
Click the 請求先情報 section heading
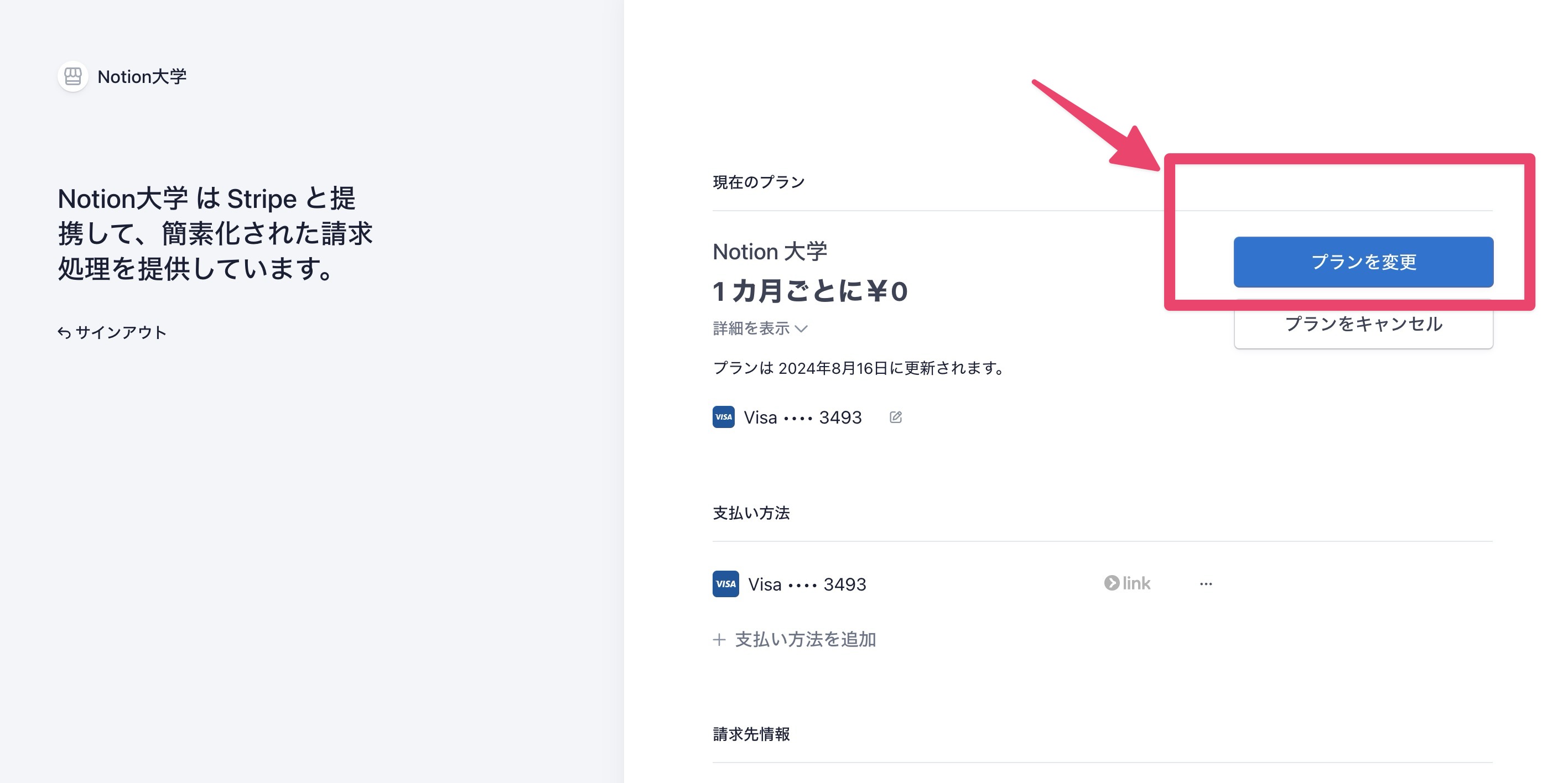(751, 734)
